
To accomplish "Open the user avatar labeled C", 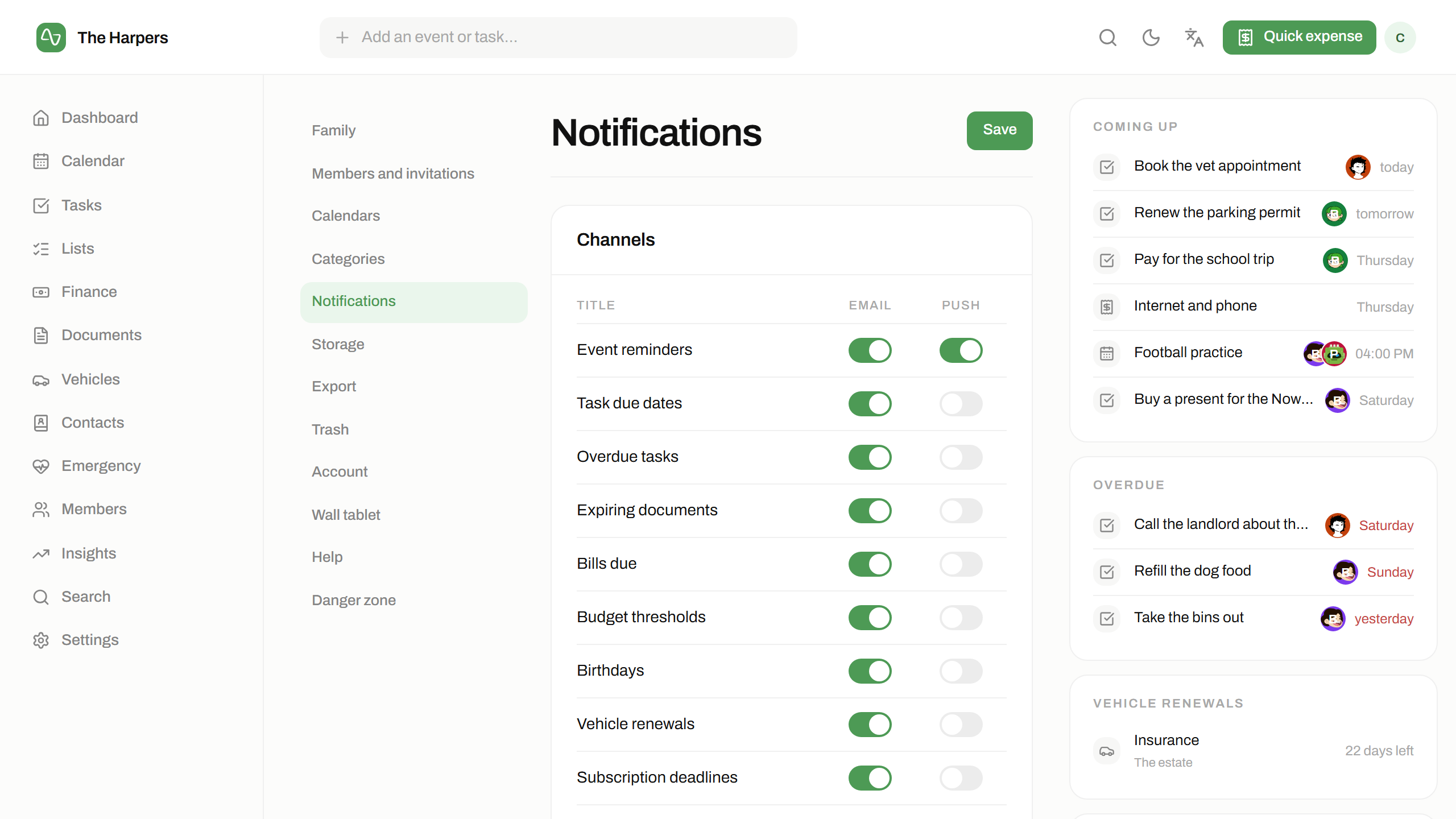I will click(1400, 38).
